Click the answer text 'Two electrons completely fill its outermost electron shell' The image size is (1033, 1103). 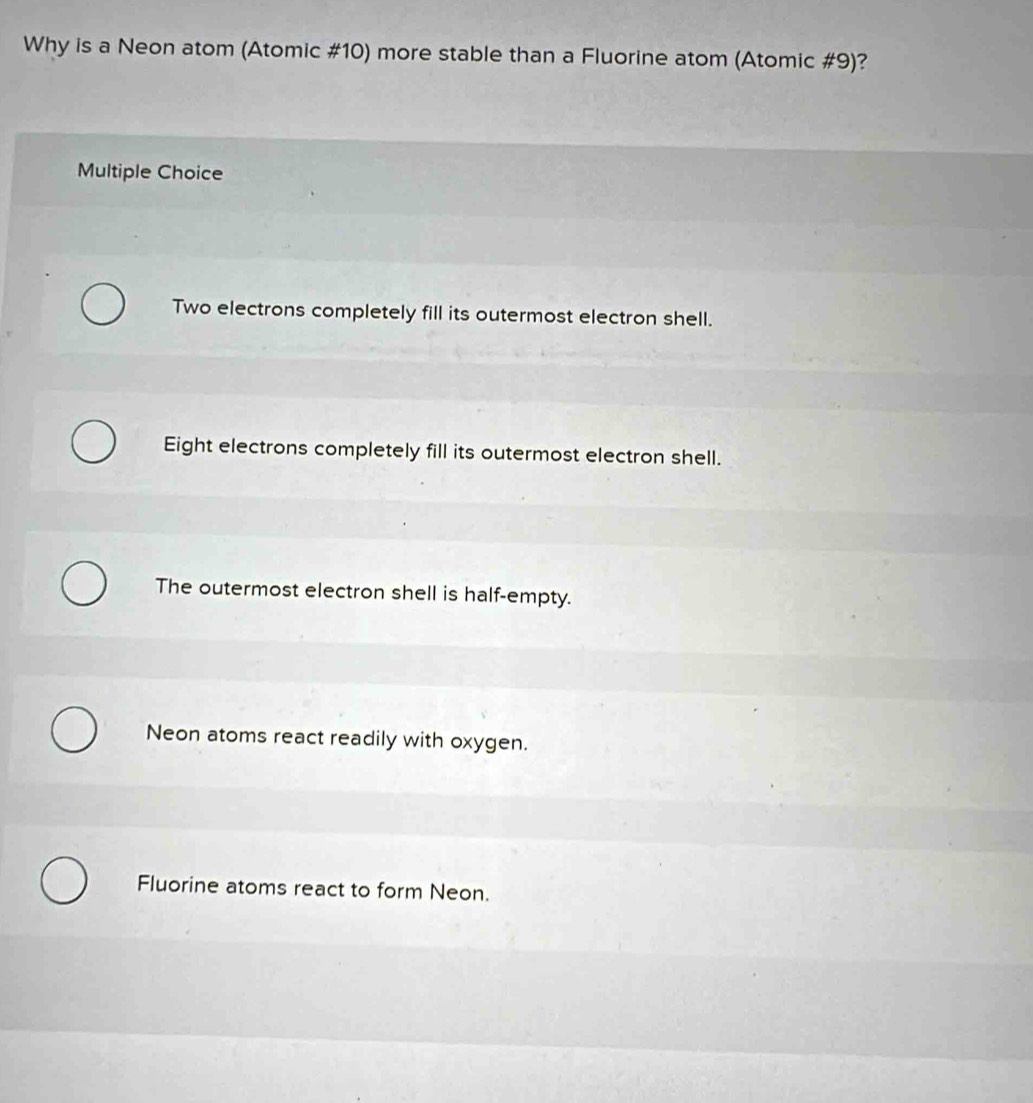(442, 314)
